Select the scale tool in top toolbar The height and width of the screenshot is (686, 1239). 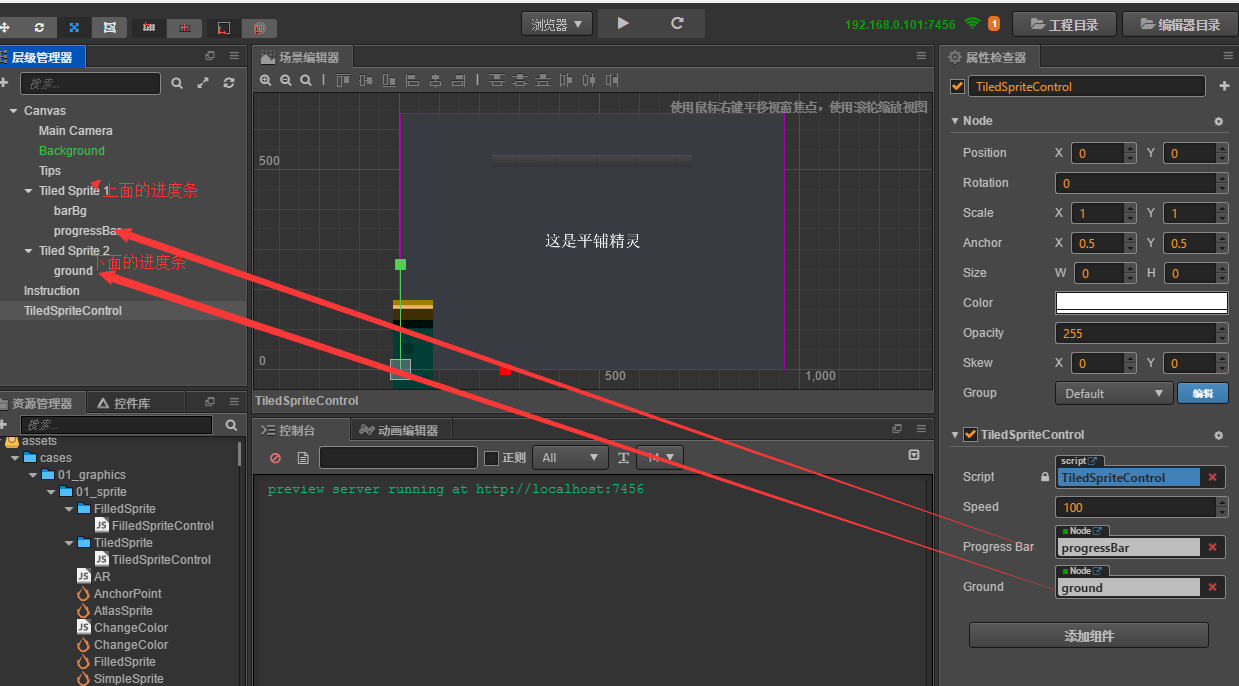pyautogui.click(x=74, y=27)
